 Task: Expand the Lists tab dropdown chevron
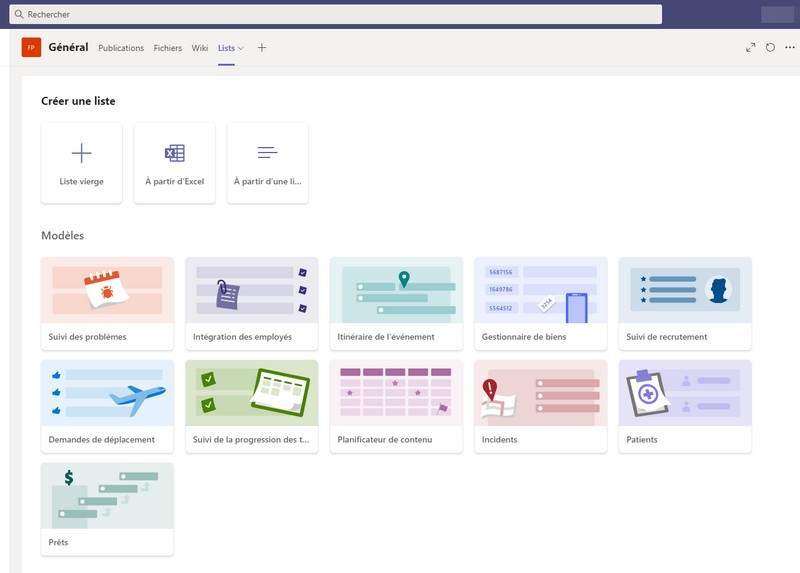pyautogui.click(x=241, y=48)
